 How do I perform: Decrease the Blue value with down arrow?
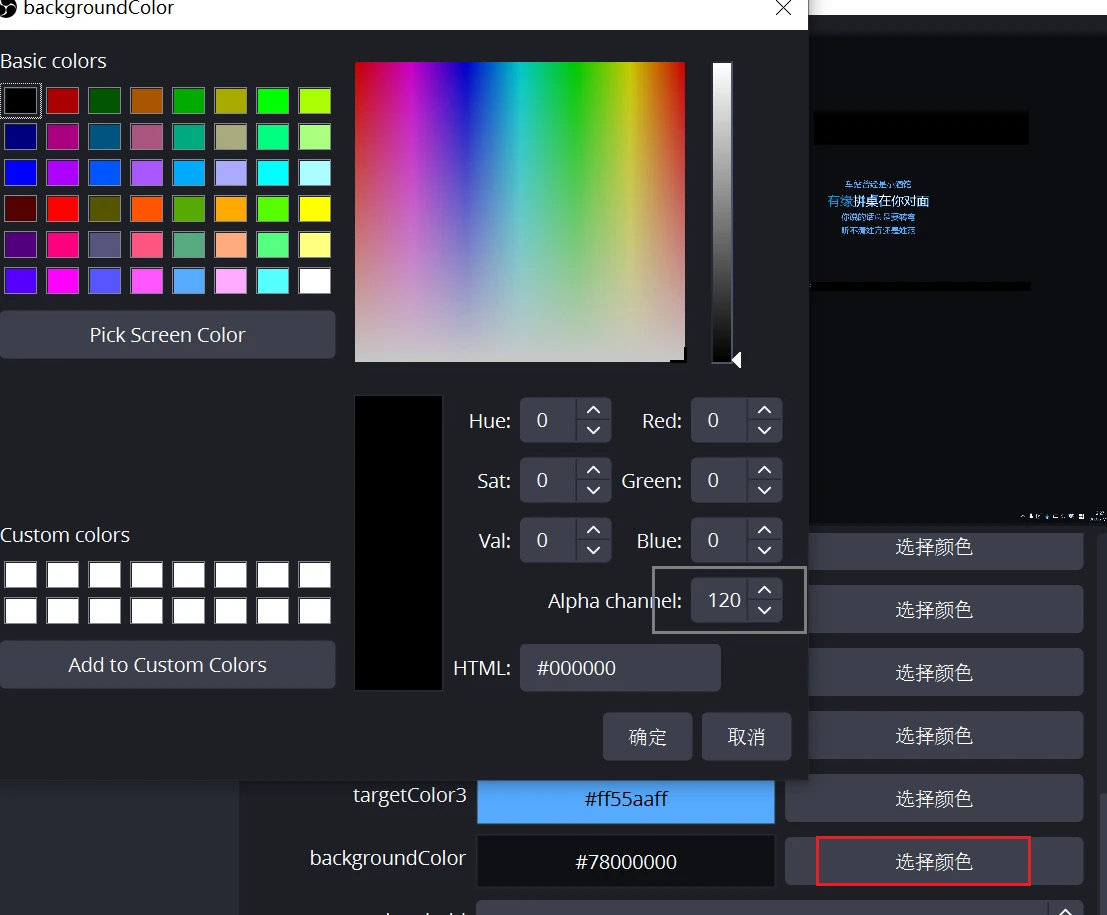click(765, 550)
